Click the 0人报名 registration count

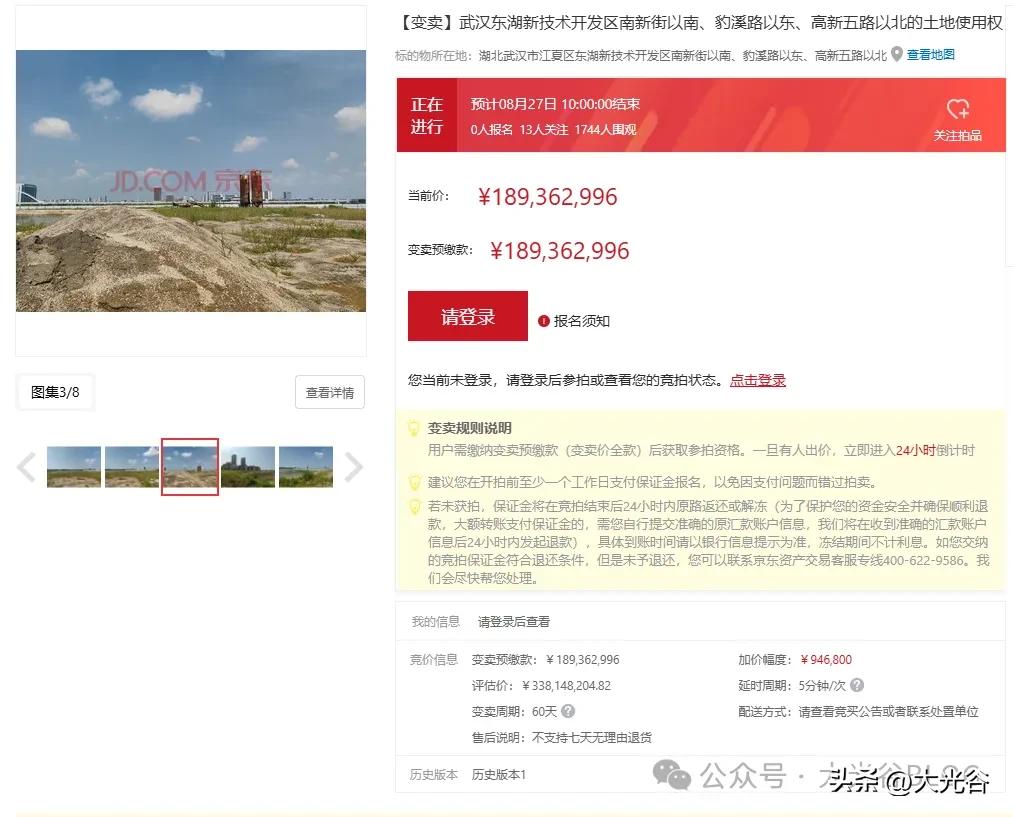pos(492,130)
